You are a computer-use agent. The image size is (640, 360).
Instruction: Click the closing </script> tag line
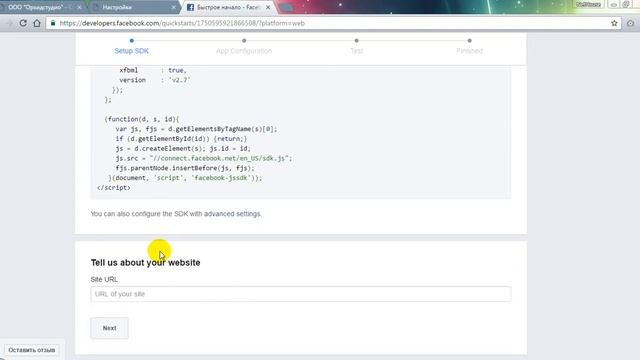(x=114, y=188)
